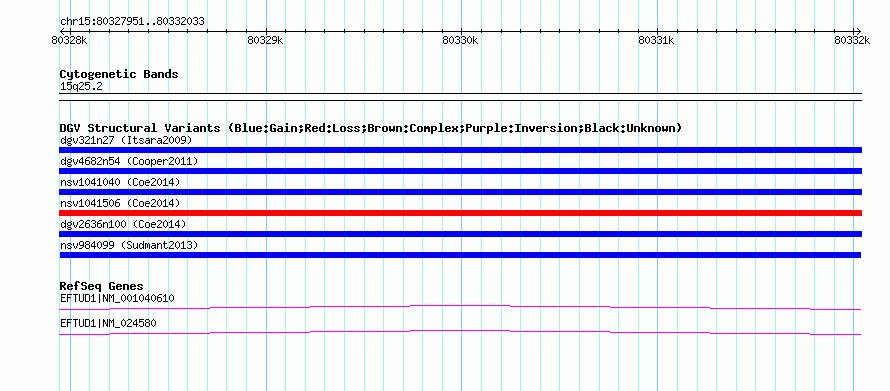
Task: Click the dgv4682n54 (Cooper2011) label
Action: tap(129, 161)
